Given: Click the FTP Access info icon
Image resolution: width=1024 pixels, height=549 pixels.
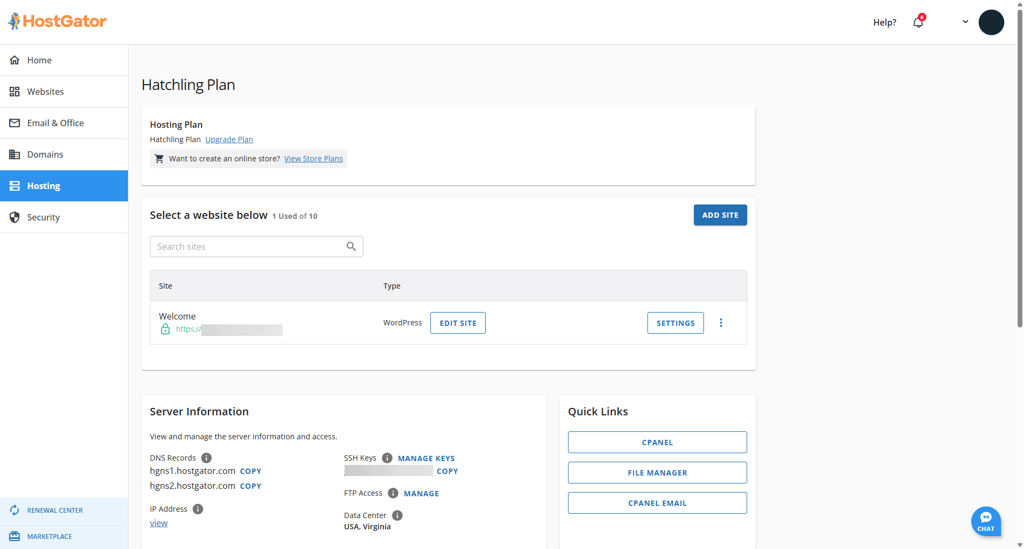Looking at the screenshot, I should pos(393,494).
